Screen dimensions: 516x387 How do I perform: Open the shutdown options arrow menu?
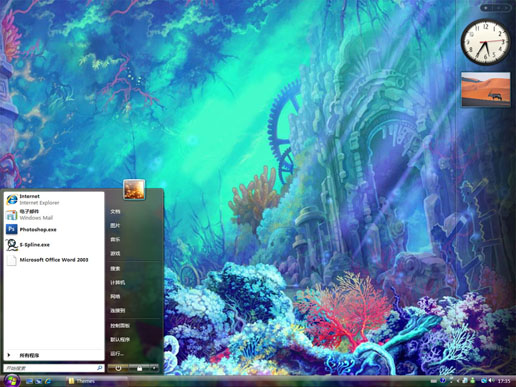pos(154,368)
